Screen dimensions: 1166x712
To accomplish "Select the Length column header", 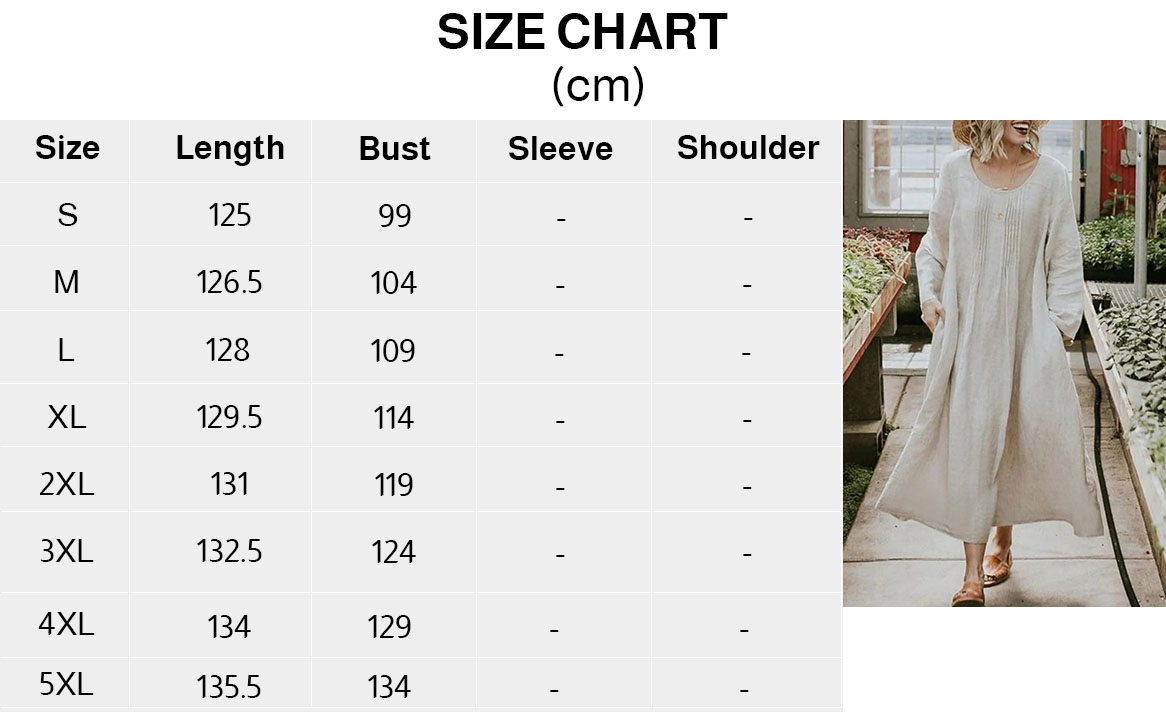I will point(230,148).
